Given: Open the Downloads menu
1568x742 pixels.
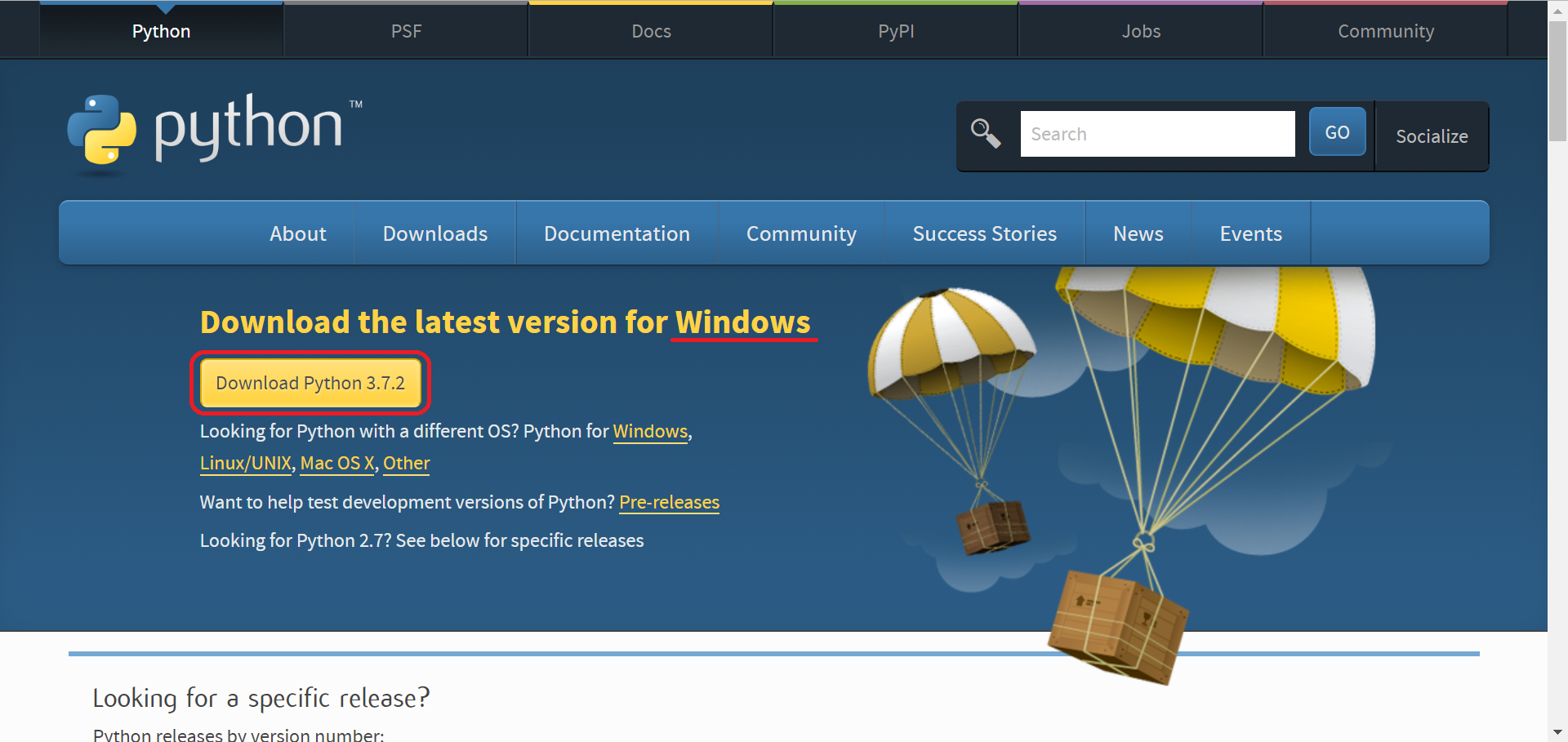Looking at the screenshot, I should [434, 233].
